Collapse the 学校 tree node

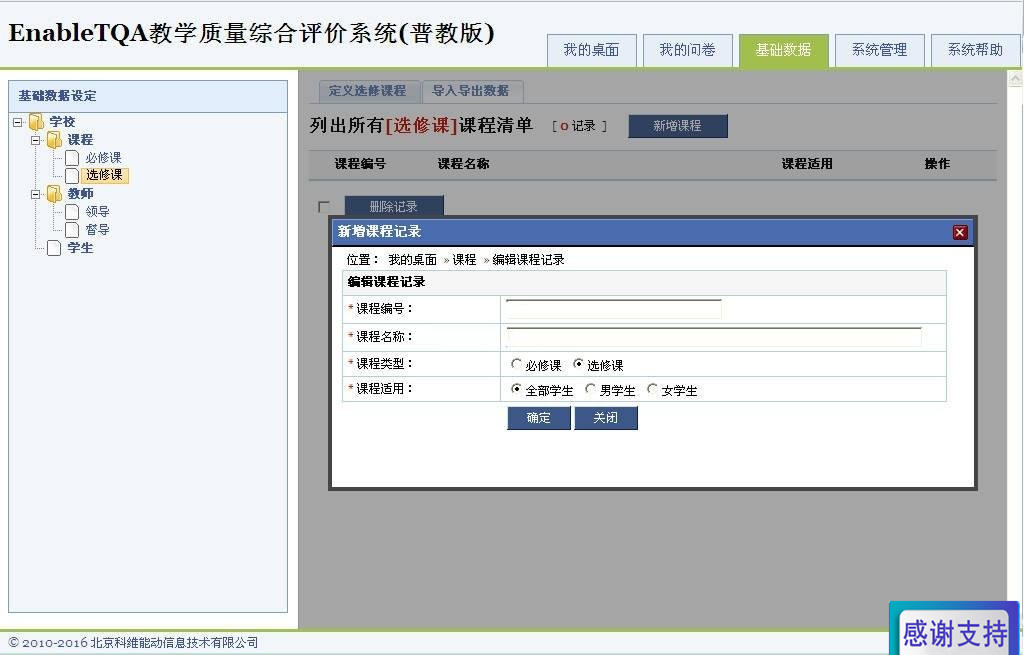point(18,122)
